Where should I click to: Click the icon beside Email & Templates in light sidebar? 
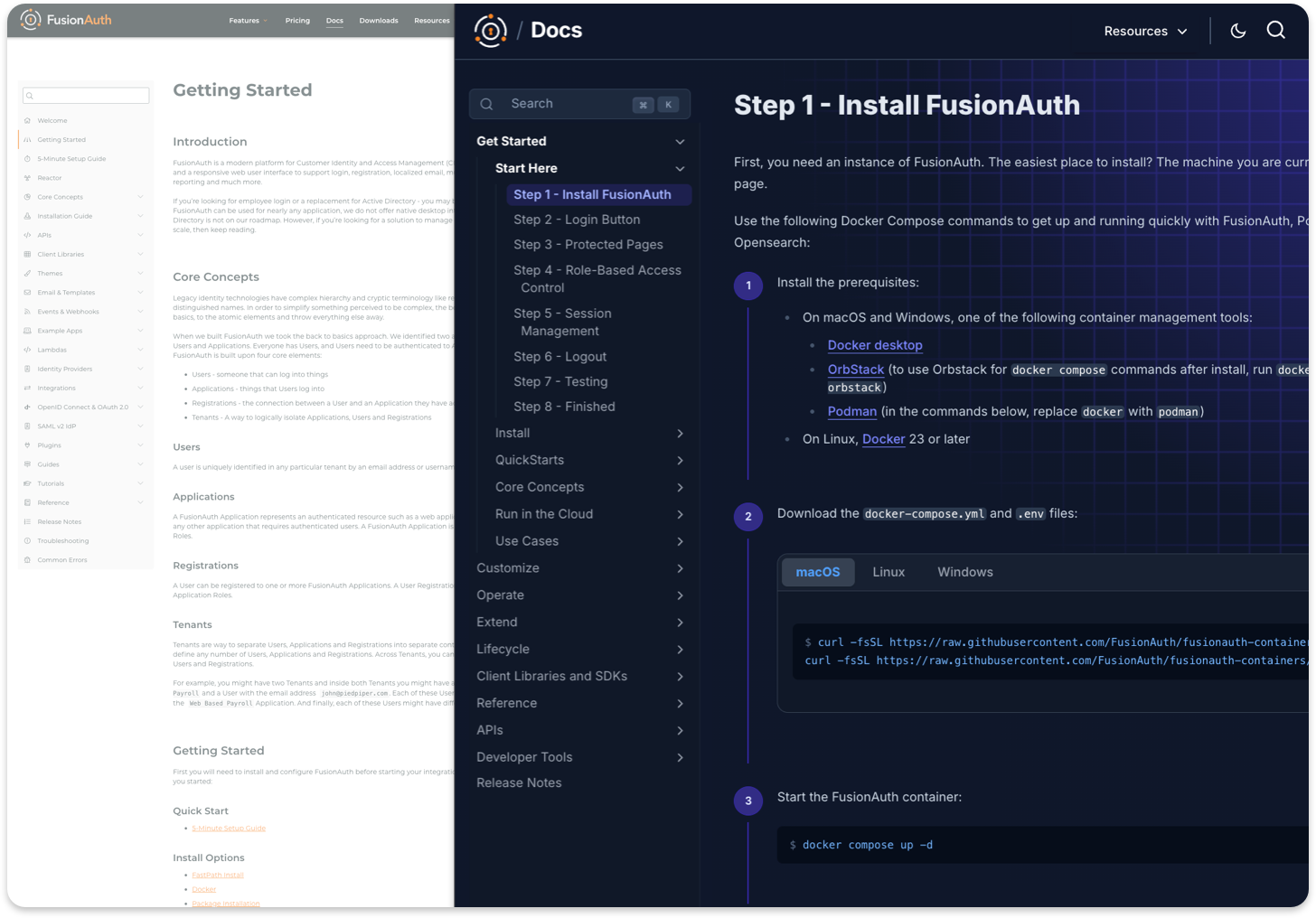point(28,293)
